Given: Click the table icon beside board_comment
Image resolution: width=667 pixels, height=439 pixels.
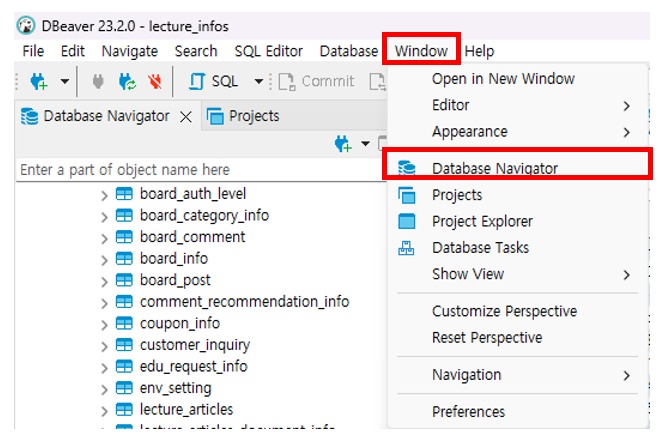Looking at the screenshot, I should (x=124, y=237).
